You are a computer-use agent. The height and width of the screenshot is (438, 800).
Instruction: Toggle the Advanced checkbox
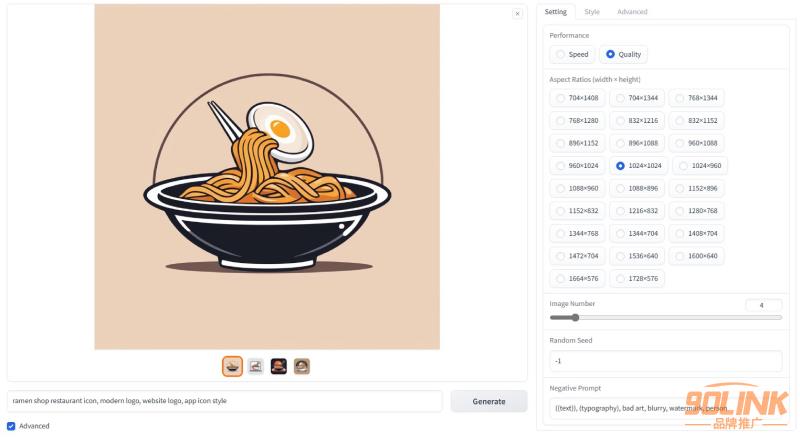point(11,426)
